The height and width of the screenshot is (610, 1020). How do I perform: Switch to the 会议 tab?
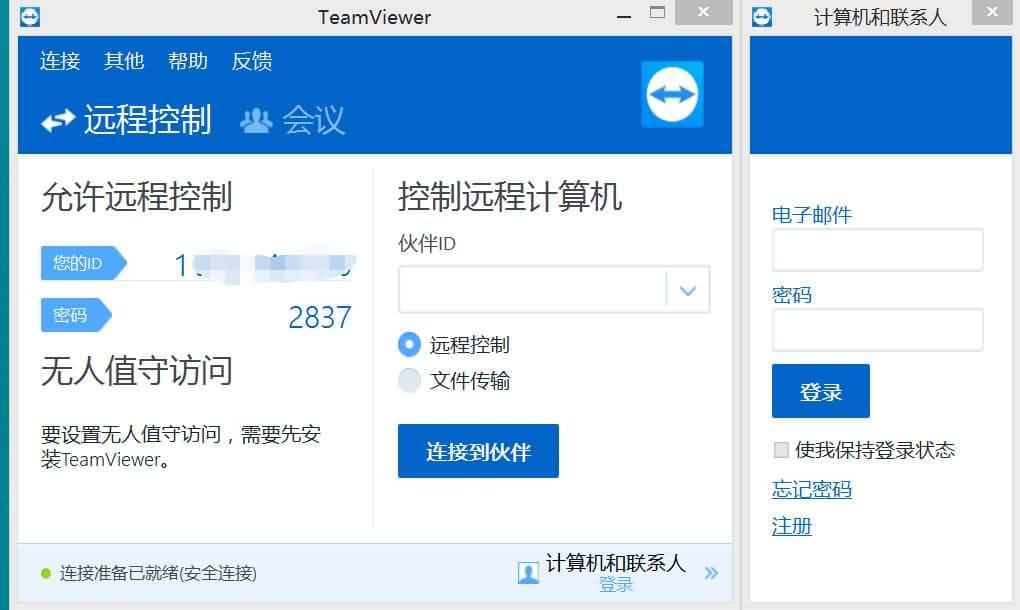(x=292, y=120)
